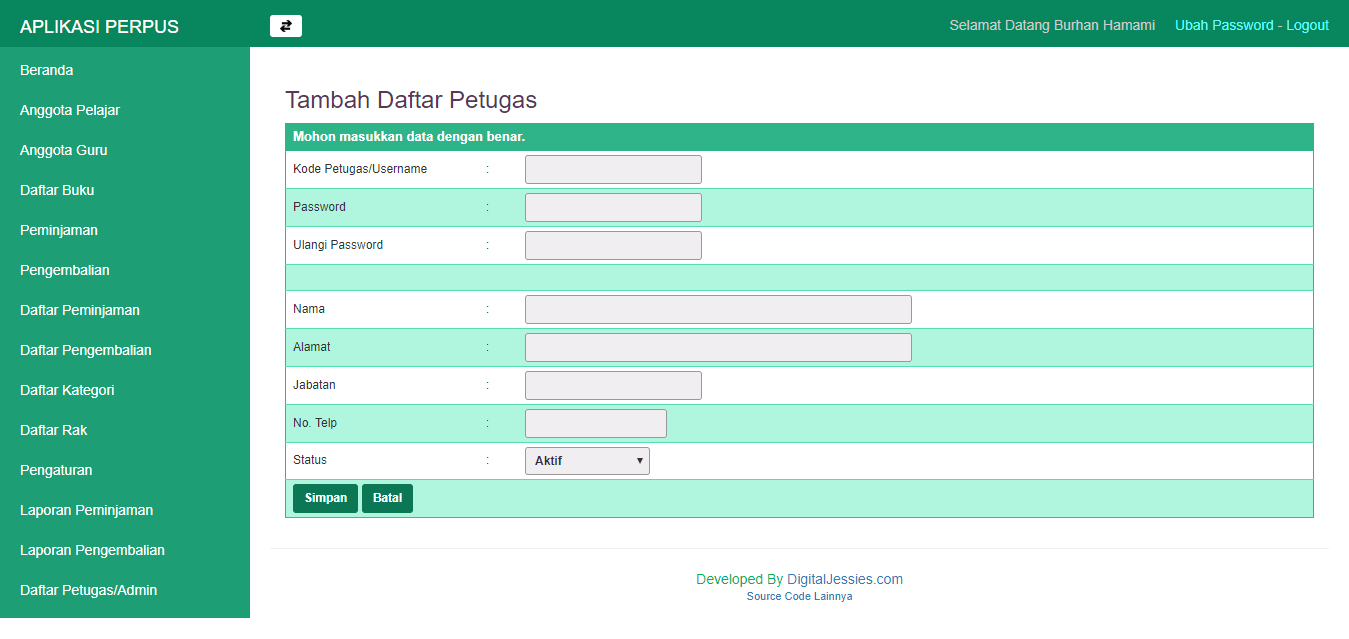
Task: Navigate to Daftar Buku
Action: 56,190
